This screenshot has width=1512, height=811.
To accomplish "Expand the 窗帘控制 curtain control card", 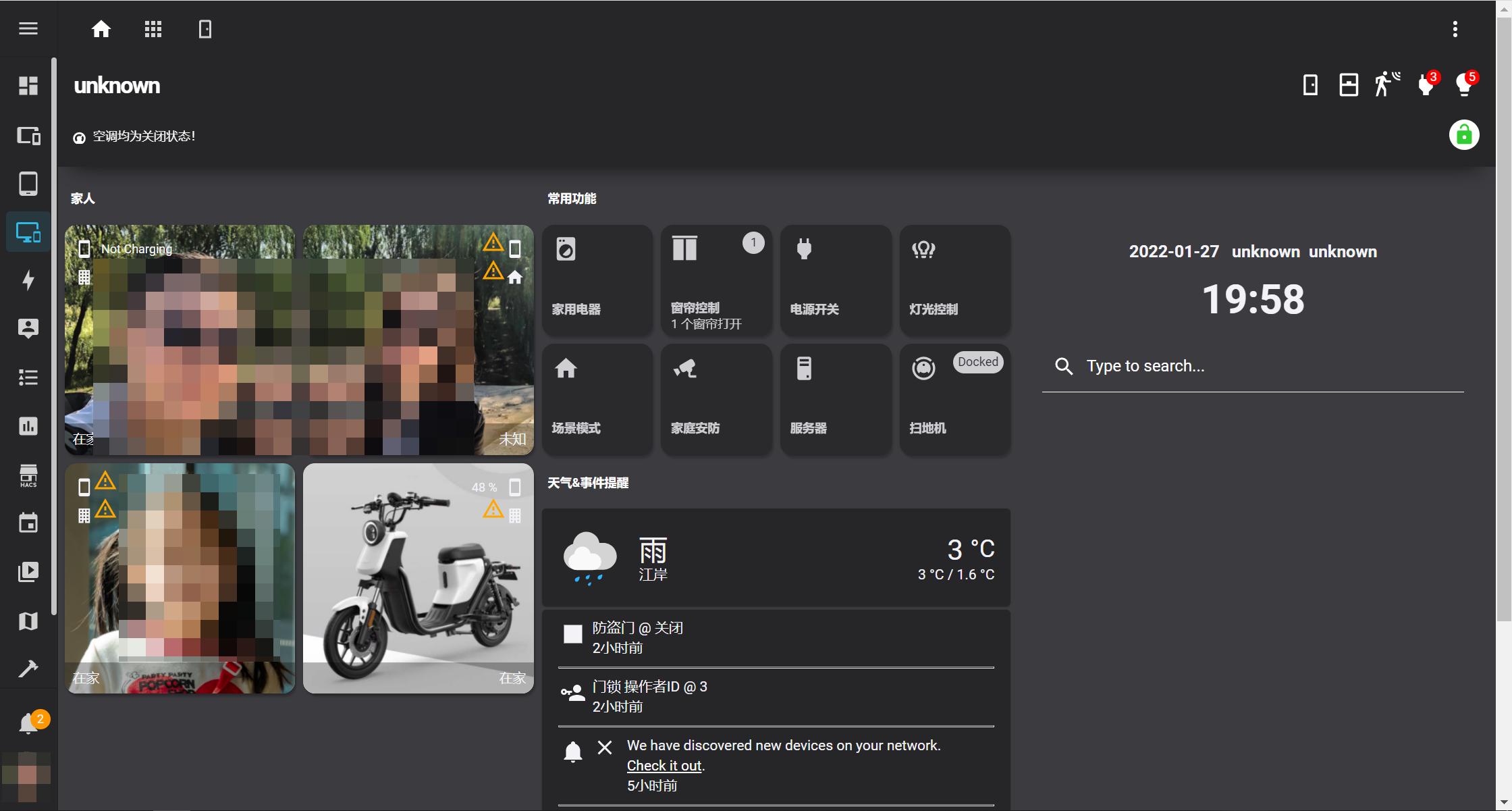I will (x=716, y=280).
